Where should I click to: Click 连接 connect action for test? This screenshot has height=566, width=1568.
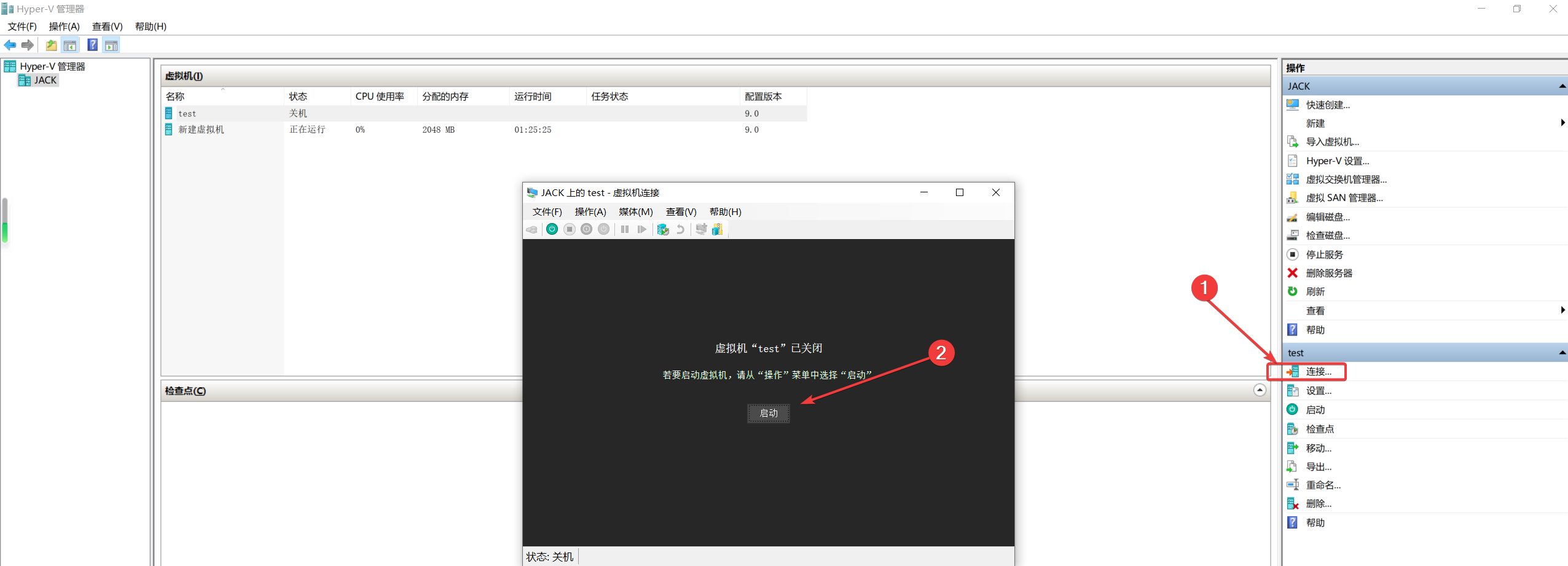[x=1319, y=372]
